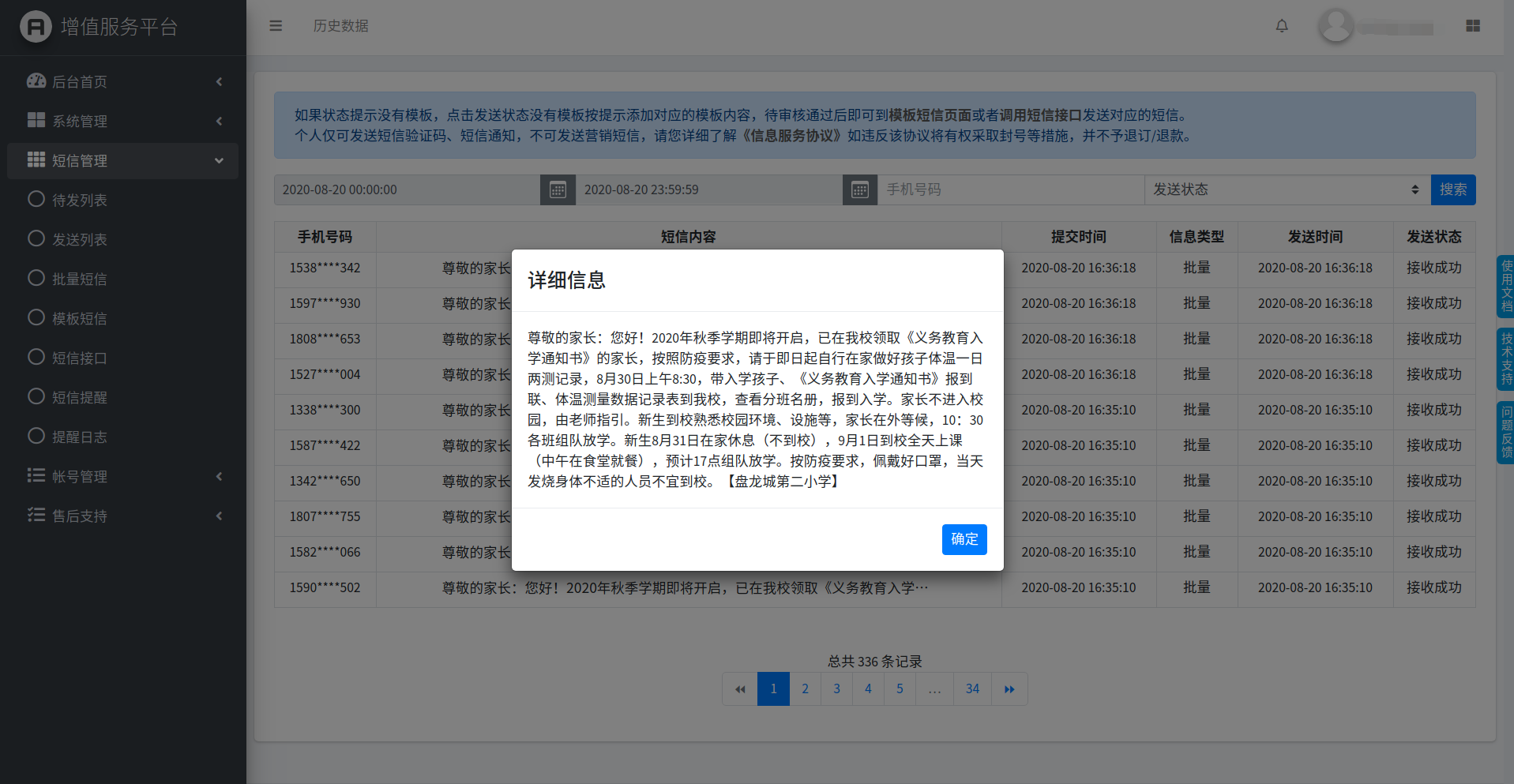Open the grid apps icon at top right
1514x784 pixels.
[x=1472, y=26]
